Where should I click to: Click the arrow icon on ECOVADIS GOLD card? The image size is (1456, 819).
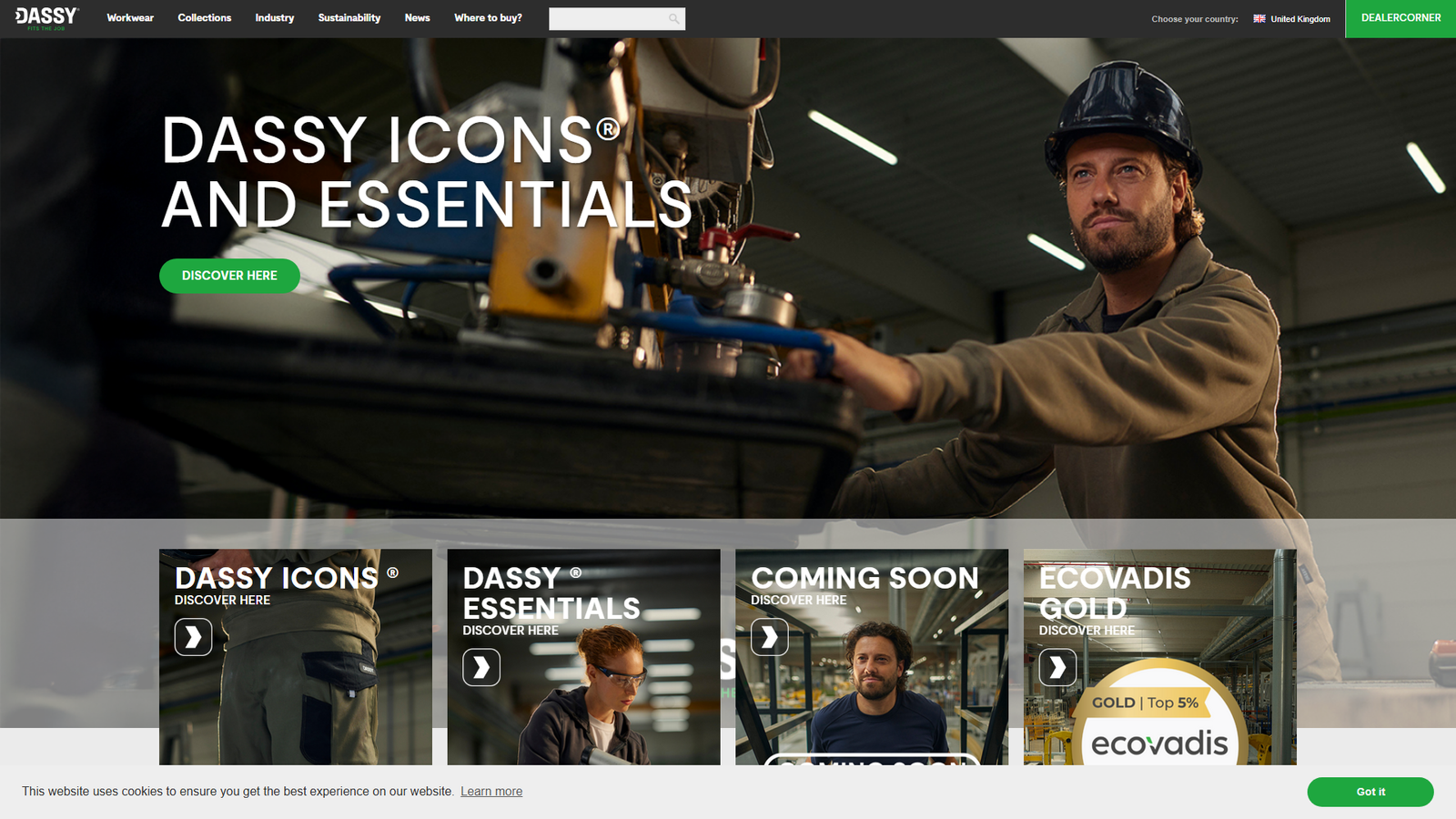(x=1057, y=667)
